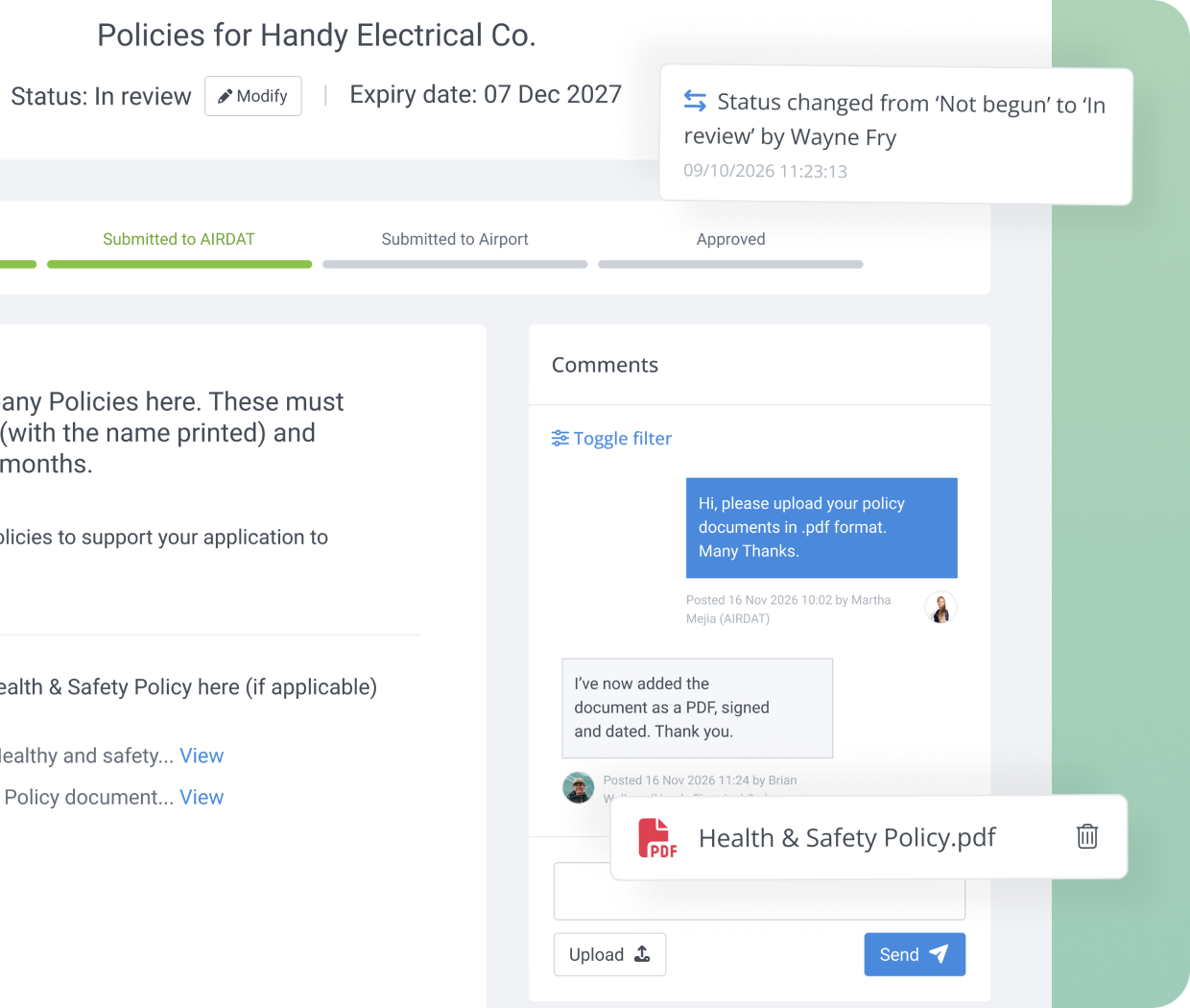This screenshot has height=1008, width=1190.
Task: Open Martha Mejia's avatar
Action: tap(940, 608)
